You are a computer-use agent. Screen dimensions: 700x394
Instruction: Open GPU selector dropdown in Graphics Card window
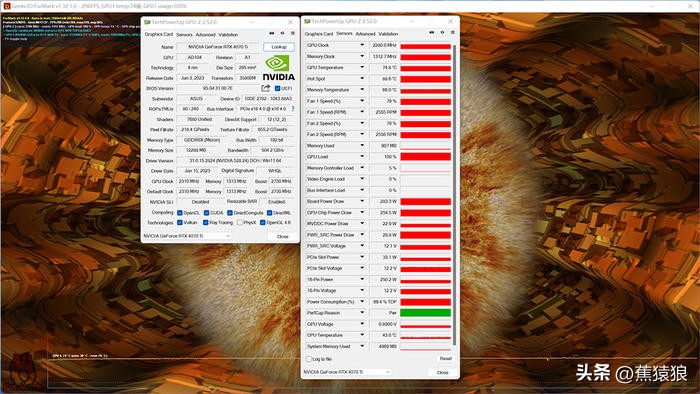pyautogui.click(x=187, y=236)
